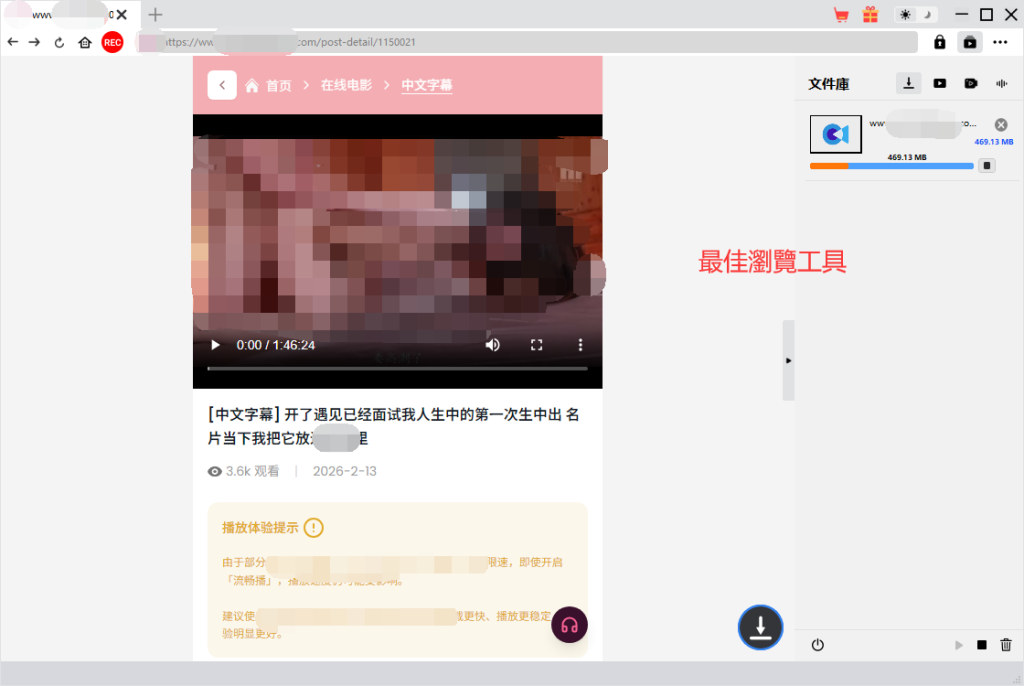Collapse the side panel with arrow handle
Screen dimensions: 1024x686
[788, 361]
